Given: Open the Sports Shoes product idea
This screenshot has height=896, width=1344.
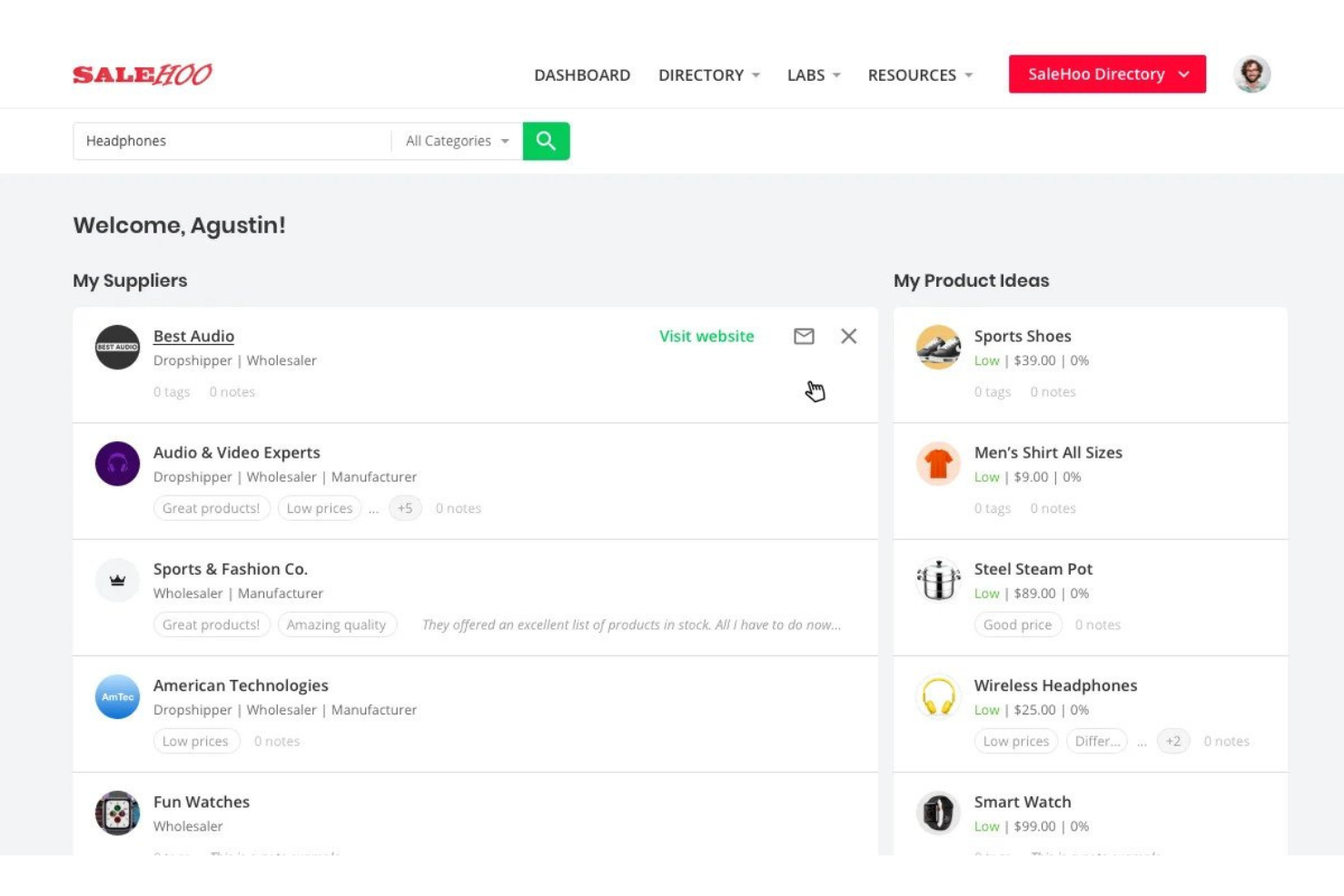Looking at the screenshot, I should pos(1023,336).
